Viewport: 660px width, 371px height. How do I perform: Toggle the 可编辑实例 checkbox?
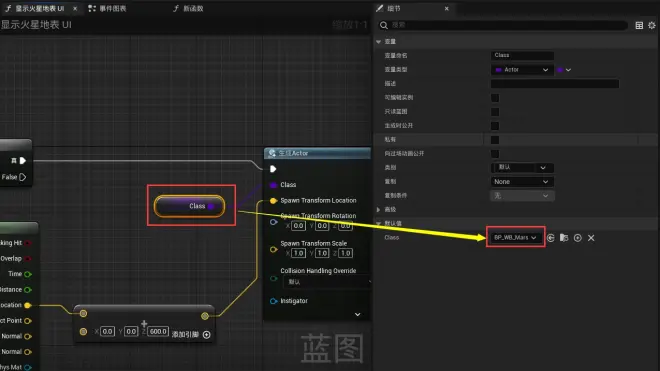(x=495, y=98)
